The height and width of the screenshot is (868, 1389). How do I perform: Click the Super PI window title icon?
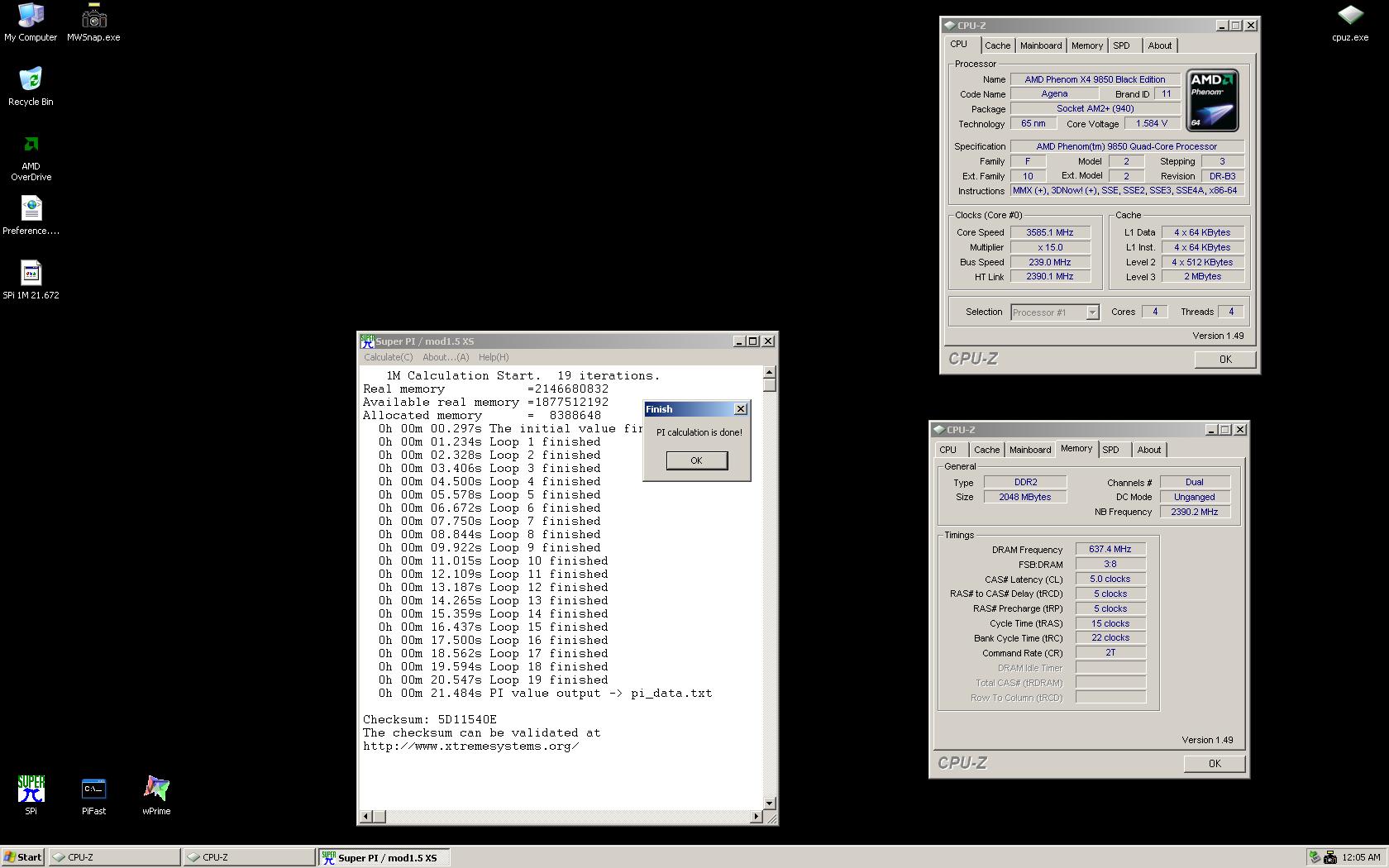point(367,341)
